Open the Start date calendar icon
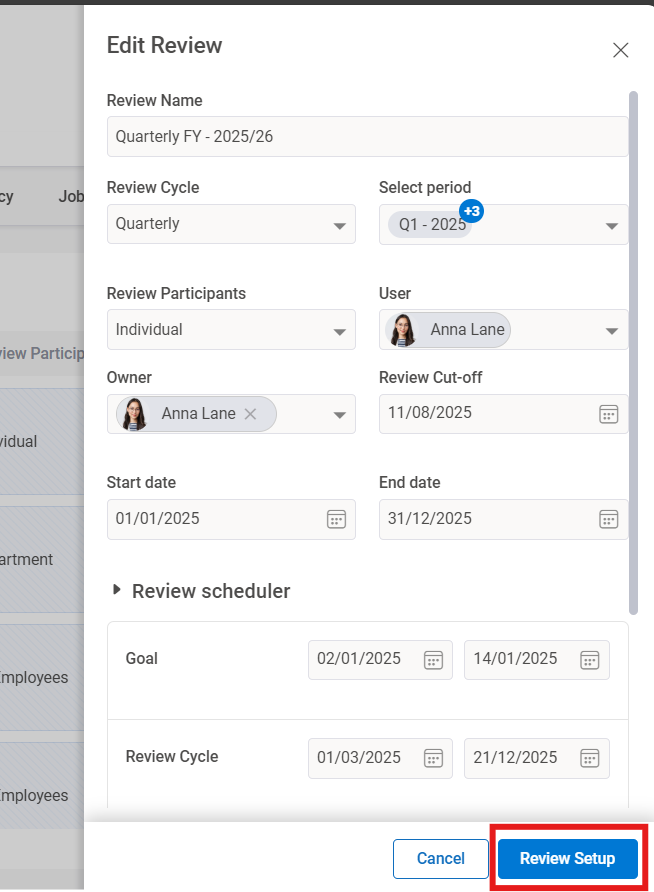Image resolution: width=654 pixels, height=892 pixels. [x=336, y=519]
